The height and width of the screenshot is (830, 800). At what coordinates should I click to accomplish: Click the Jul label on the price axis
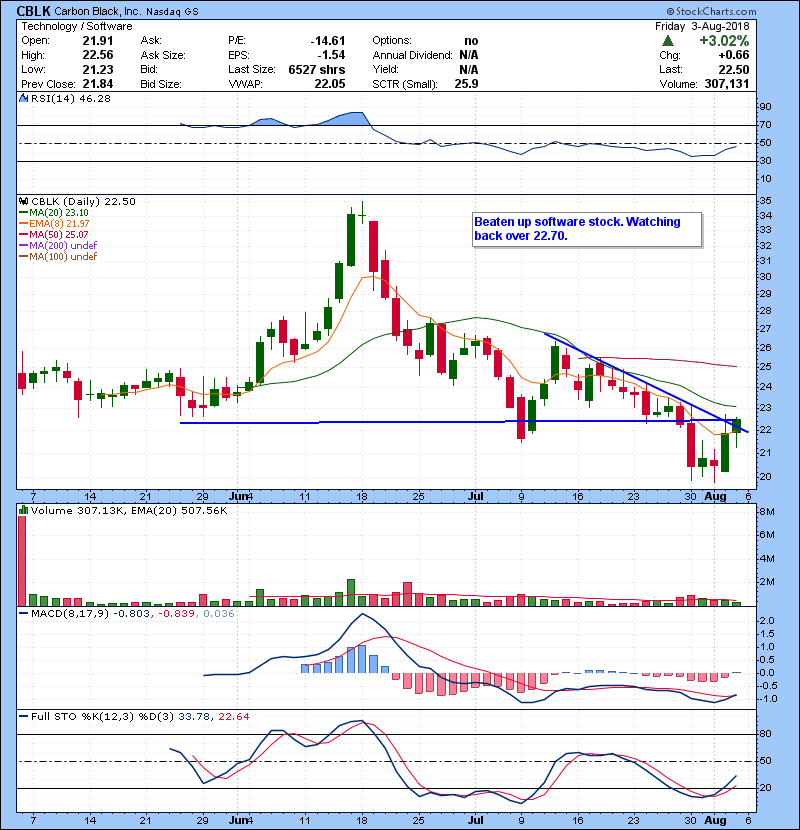coord(475,497)
